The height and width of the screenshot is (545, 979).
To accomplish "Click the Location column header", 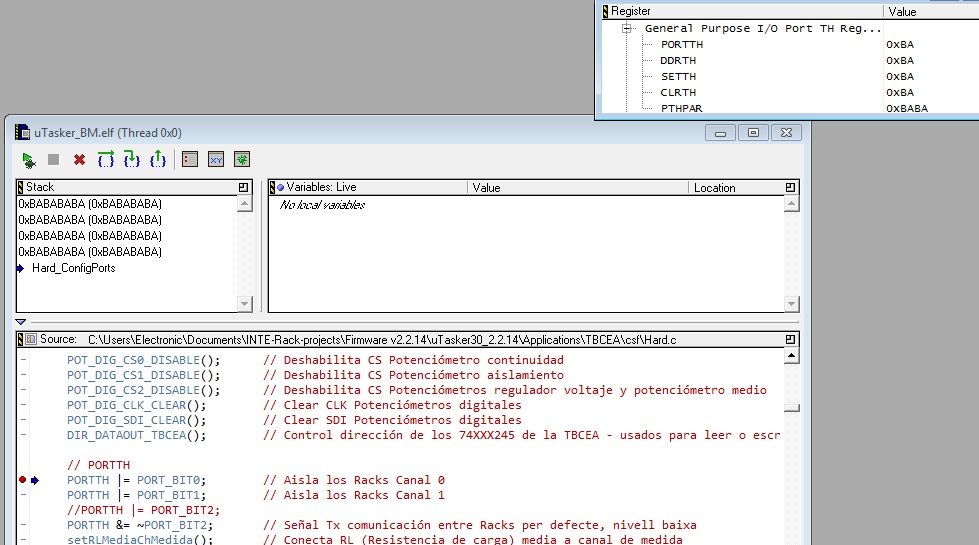I will click(735, 187).
